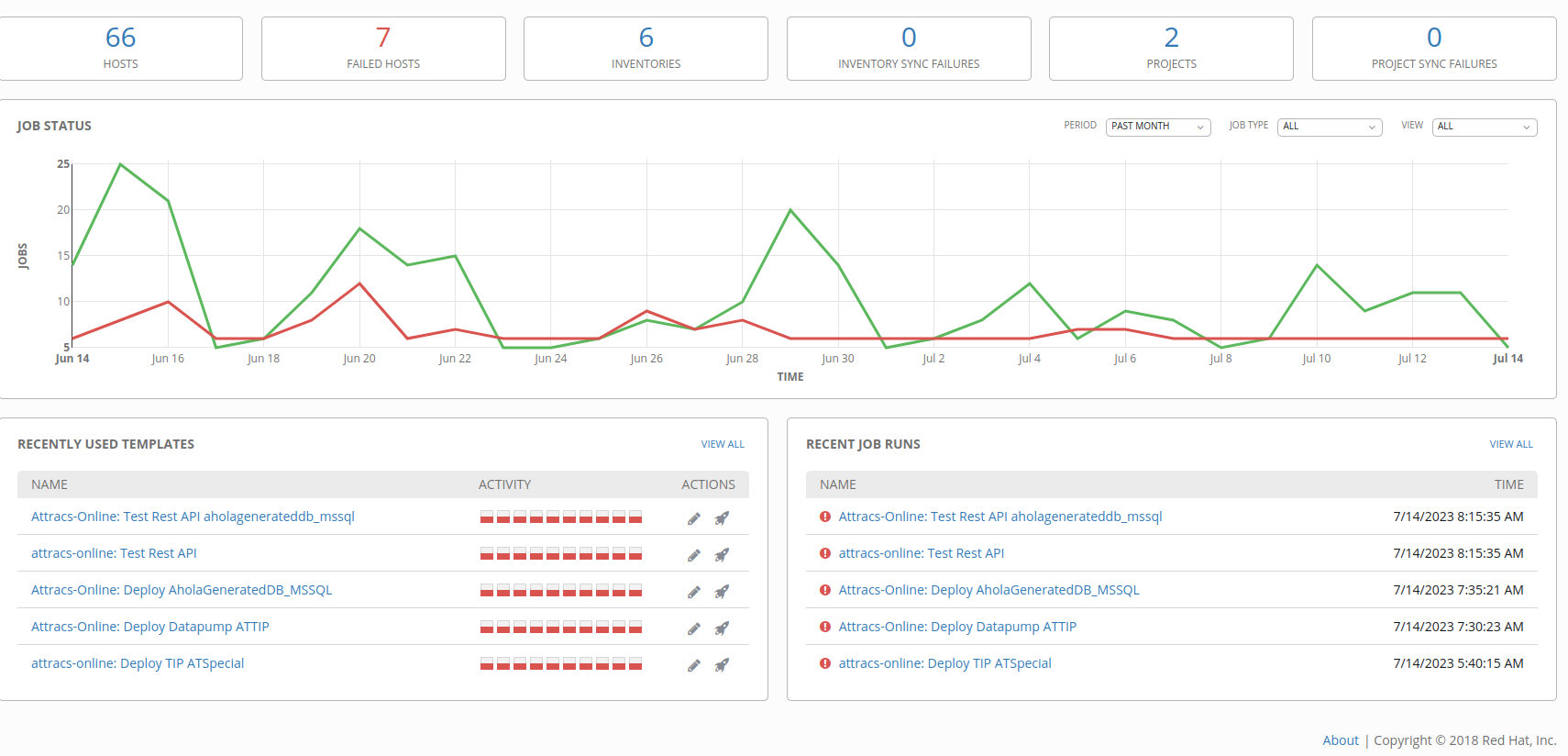The height and width of the screenshot is (756, 1568).
Task: Open attracs-online: Deploy TIP ATSpecial job run
Action: 944,663
